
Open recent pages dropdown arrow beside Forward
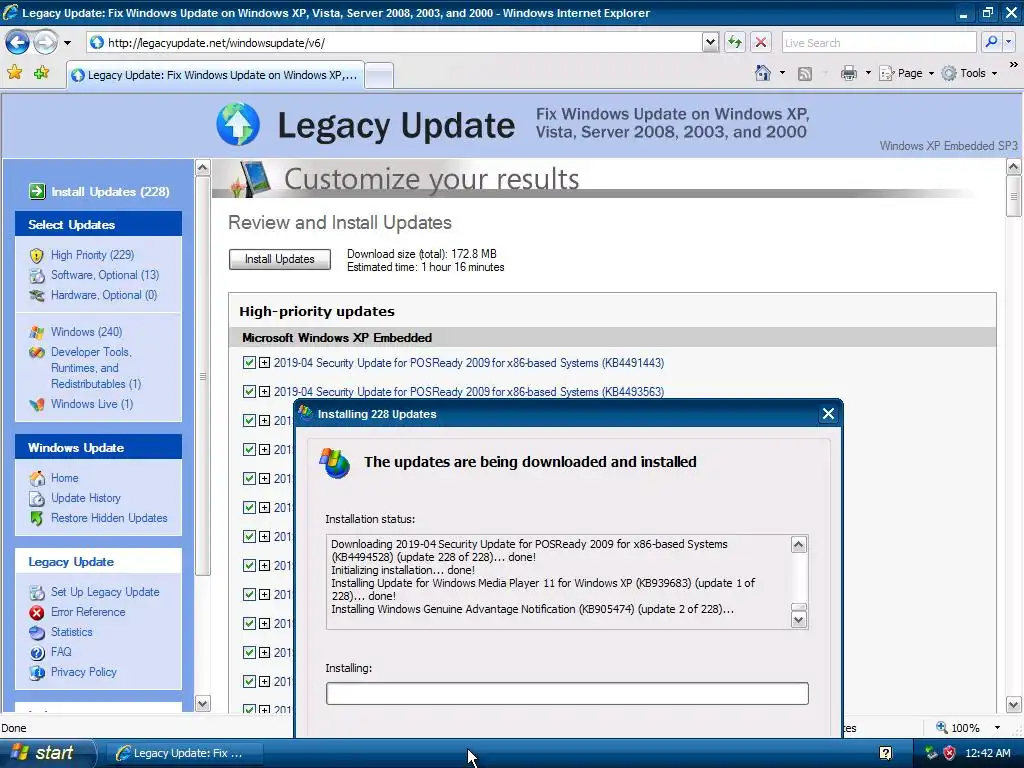67,43
